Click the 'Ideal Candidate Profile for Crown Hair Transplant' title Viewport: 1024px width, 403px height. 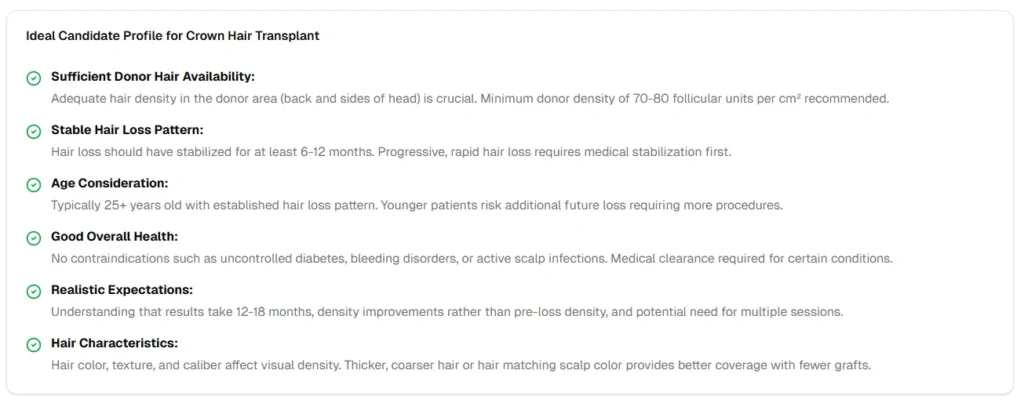pyautogui.click(x=172, y=36)
